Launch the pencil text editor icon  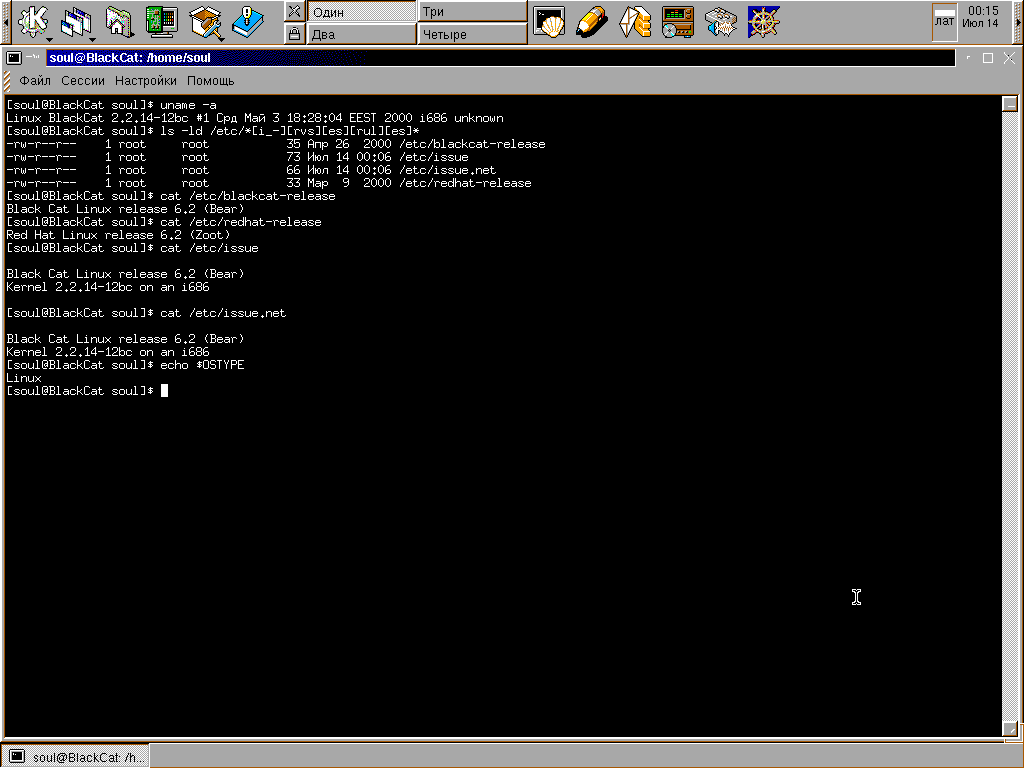(x=592, y=22)
